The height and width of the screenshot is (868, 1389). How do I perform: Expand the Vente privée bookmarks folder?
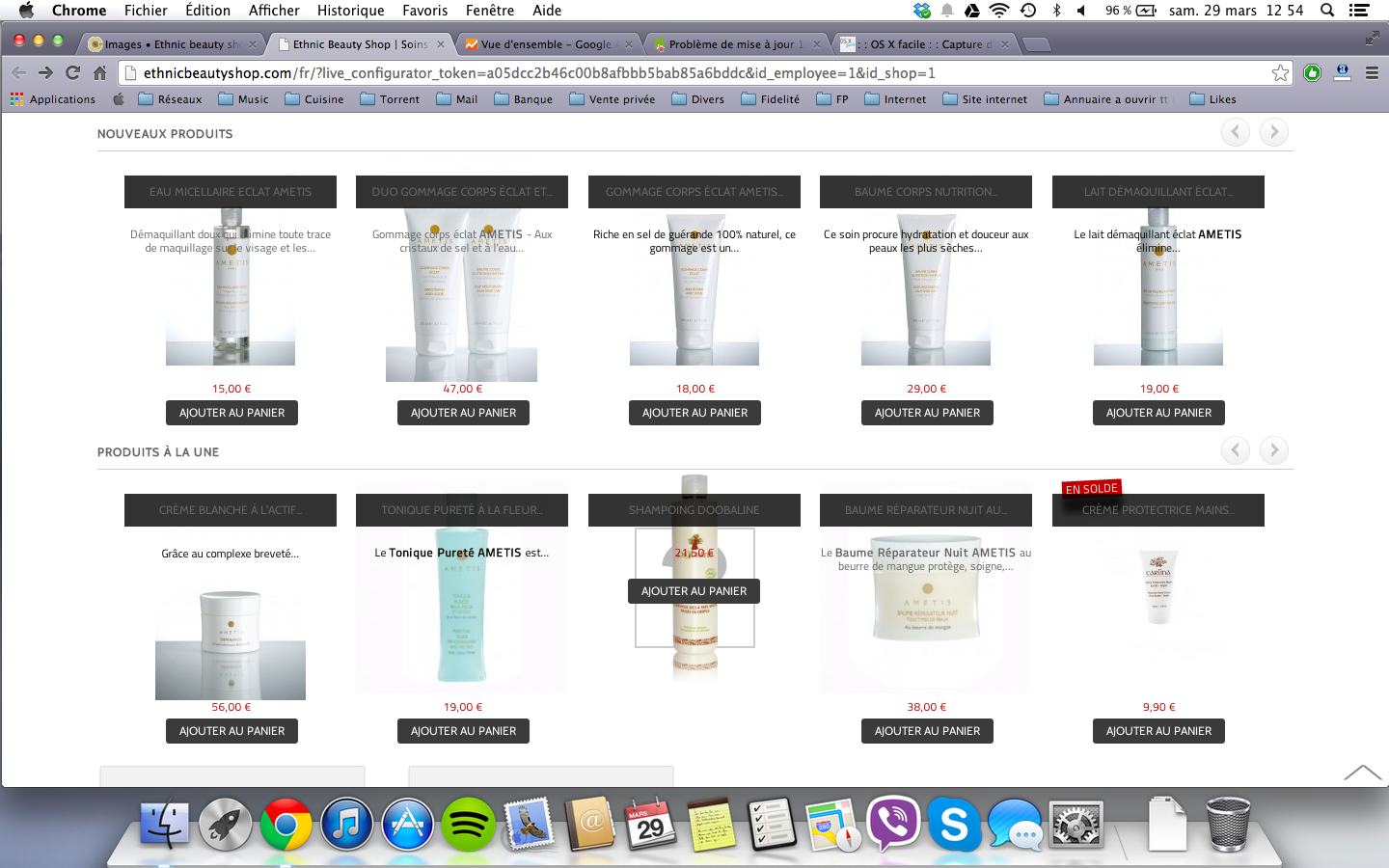[612, 99]
